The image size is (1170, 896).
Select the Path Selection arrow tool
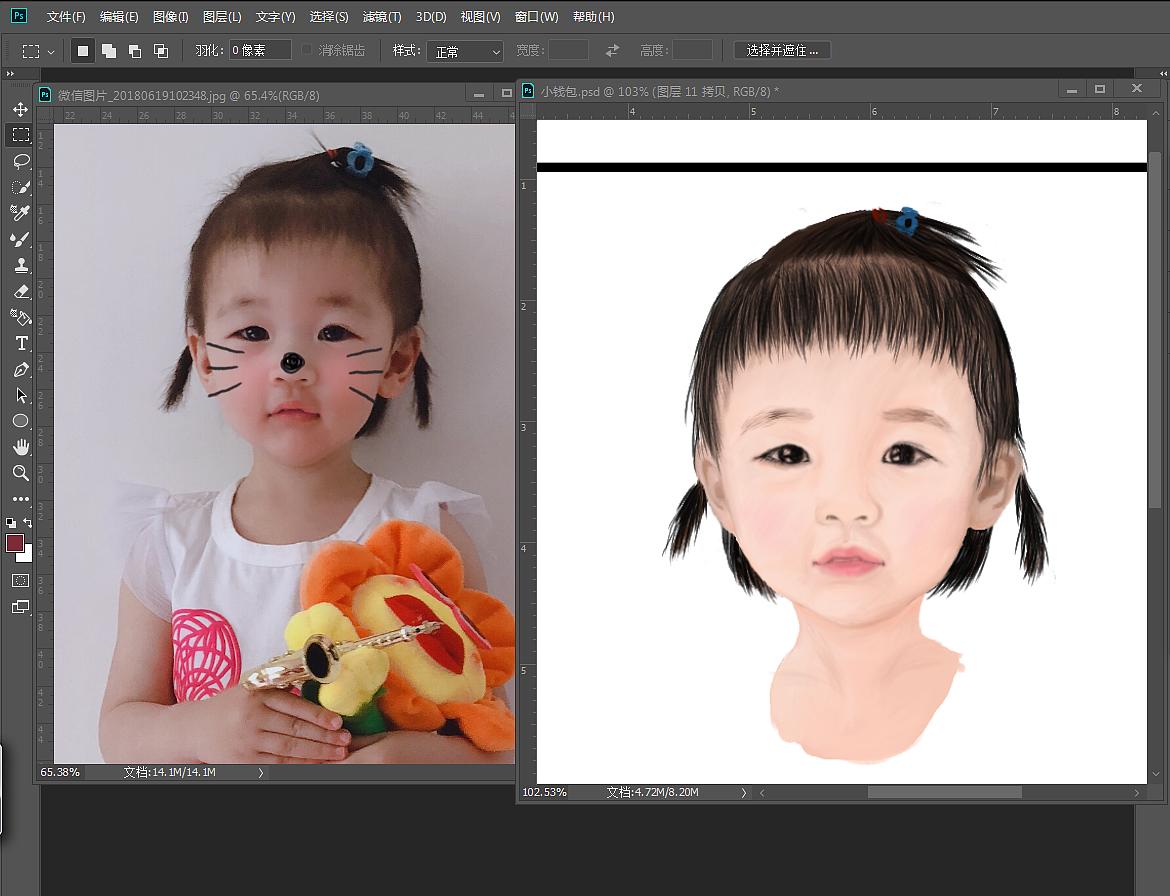click(x=20, y=395)
